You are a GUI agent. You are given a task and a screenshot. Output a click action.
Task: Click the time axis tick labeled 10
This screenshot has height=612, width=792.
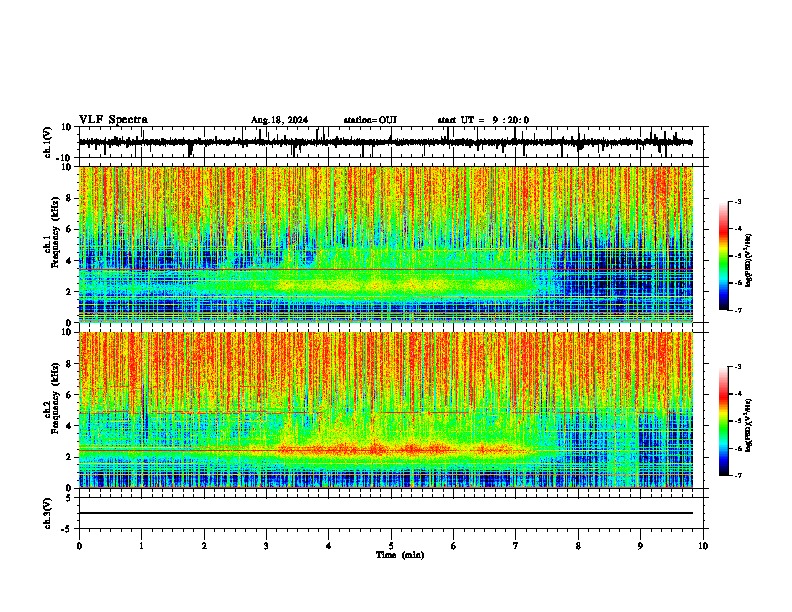tap(703, 546)
